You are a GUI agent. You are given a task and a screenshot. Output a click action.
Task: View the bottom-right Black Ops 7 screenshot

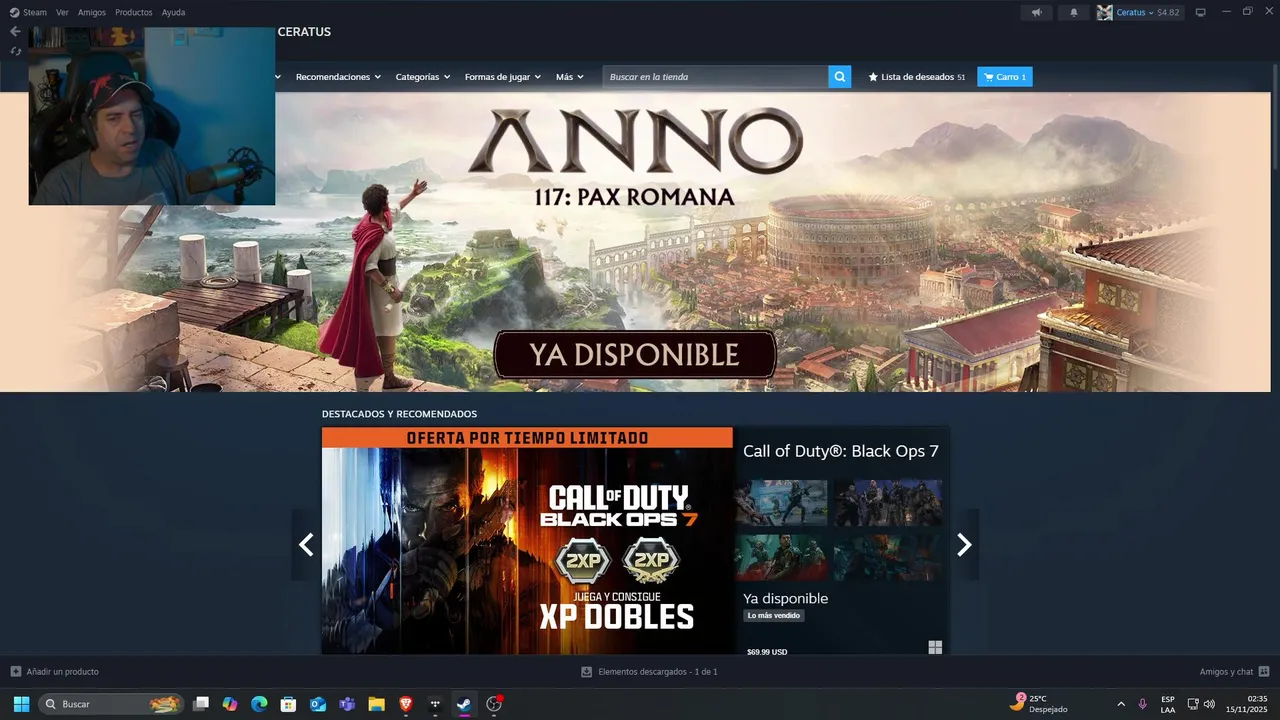pos(888,557)
